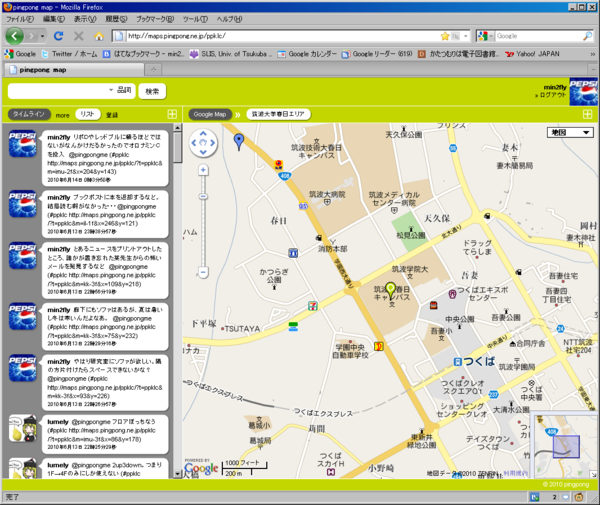Click the green map pin at 春日キャンパス
Screen dimensions: 600x505
390,291
